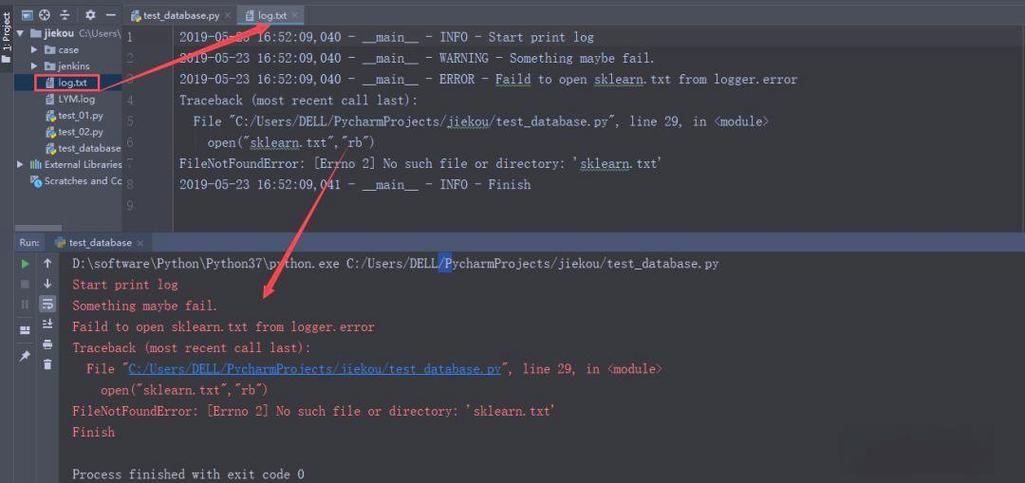Click line number 4 in the editor gutter
The width and height of the screenshot is (1025, 483).
coord(130,101)
